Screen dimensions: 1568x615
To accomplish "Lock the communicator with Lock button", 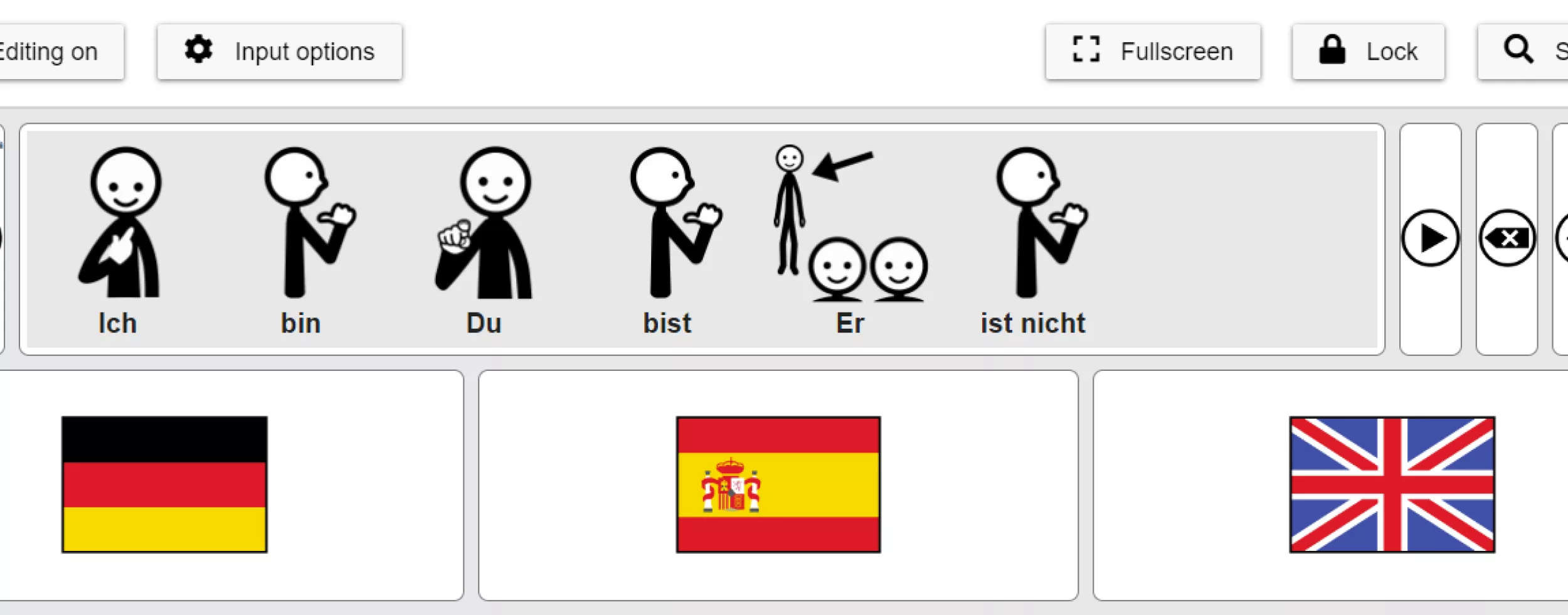I will pos(1369,52).
